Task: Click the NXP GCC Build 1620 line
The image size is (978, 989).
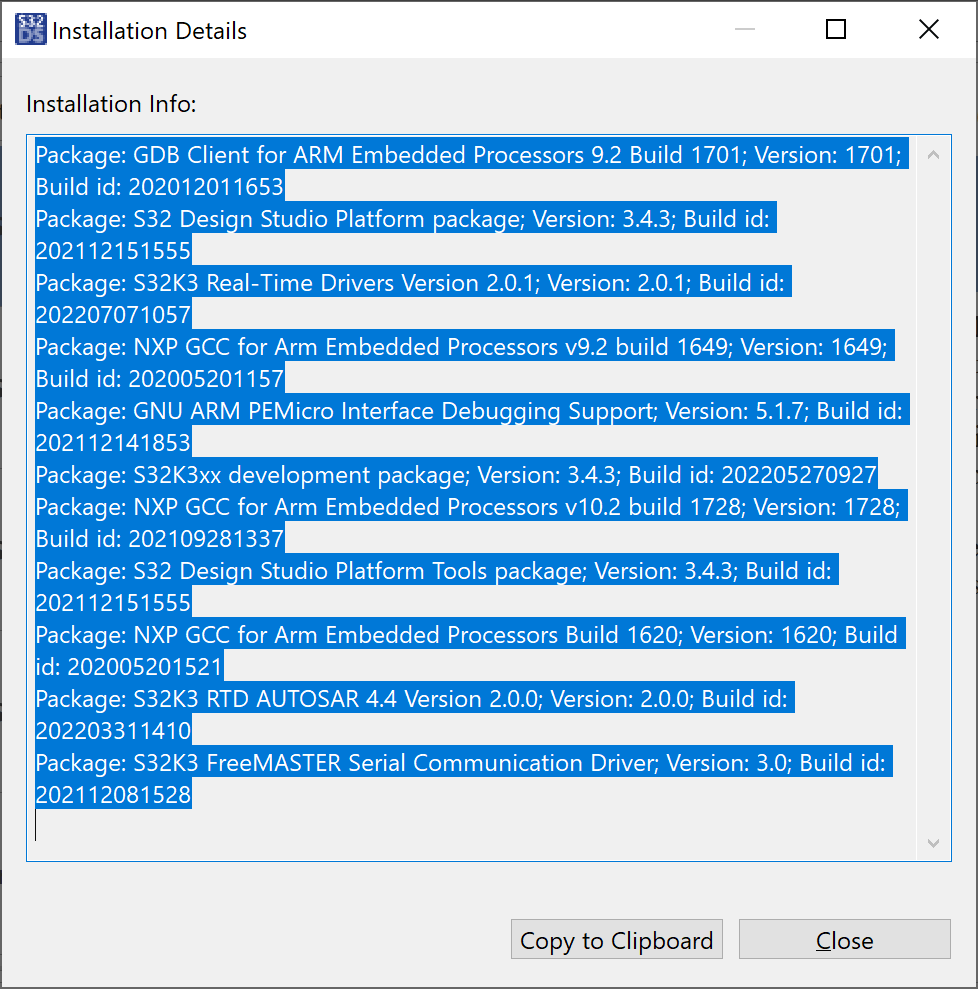Action: pyautogui.click(x=470, y=635)
